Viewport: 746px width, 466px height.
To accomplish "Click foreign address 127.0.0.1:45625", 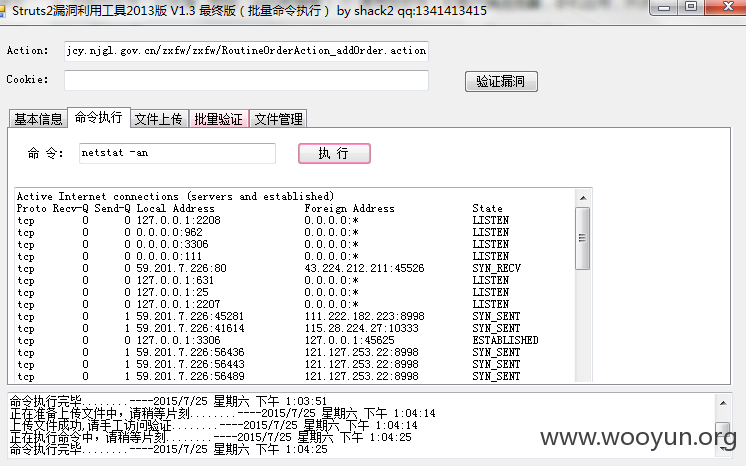I will pyautogui.click(x=350, y=340).
